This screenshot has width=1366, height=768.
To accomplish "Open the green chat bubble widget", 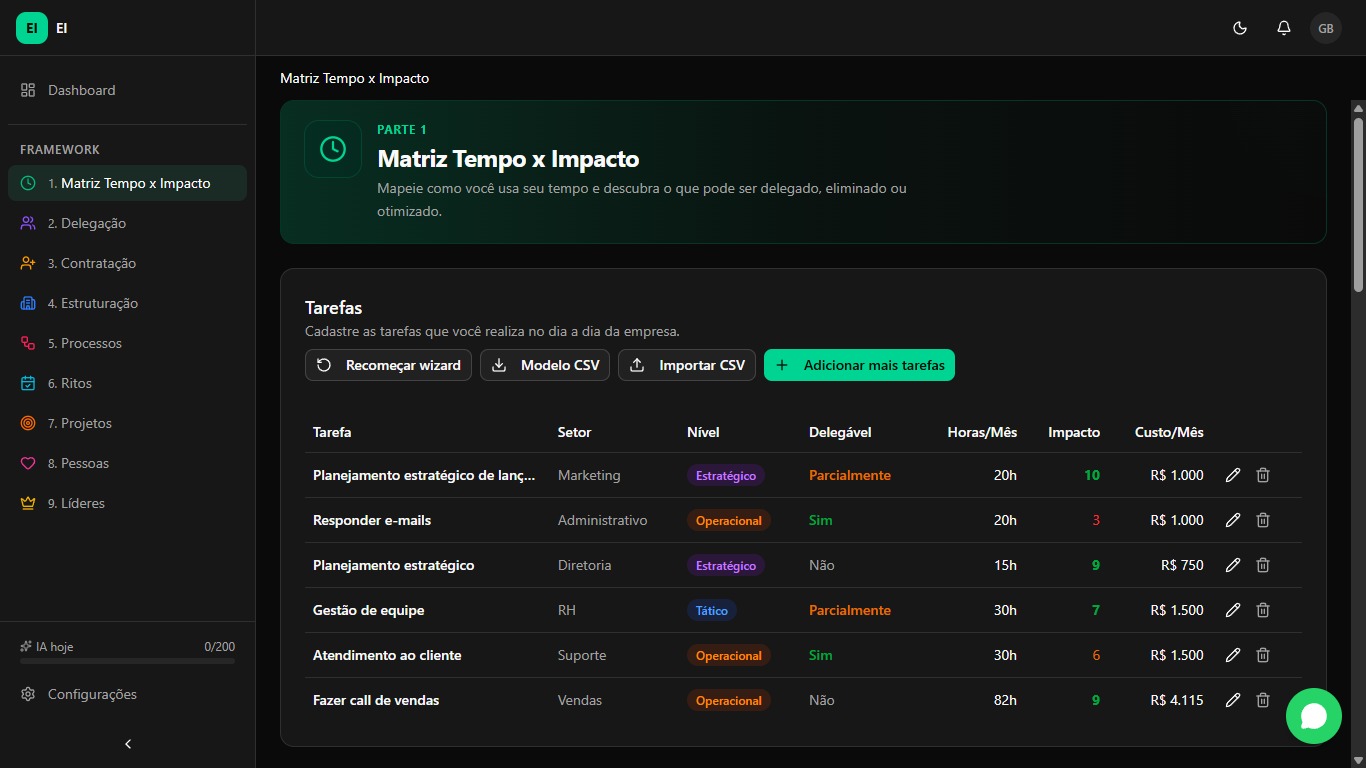I will 1313,716.
